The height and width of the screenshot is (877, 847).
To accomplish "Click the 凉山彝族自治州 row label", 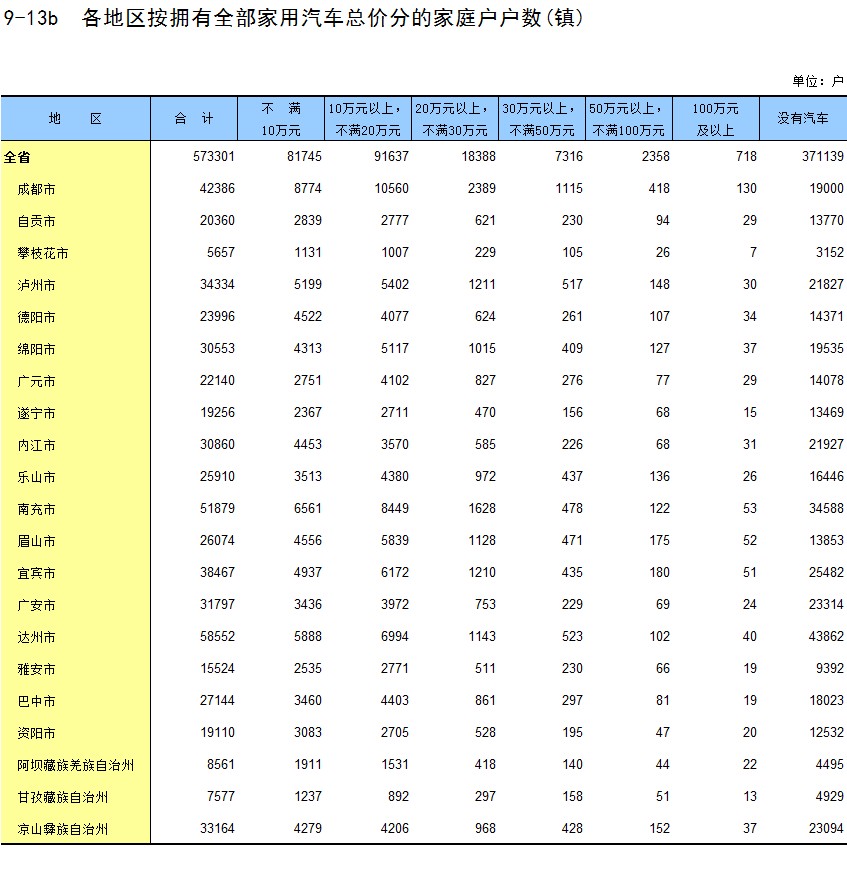I will pyautogui.click(x=63, y=829).
